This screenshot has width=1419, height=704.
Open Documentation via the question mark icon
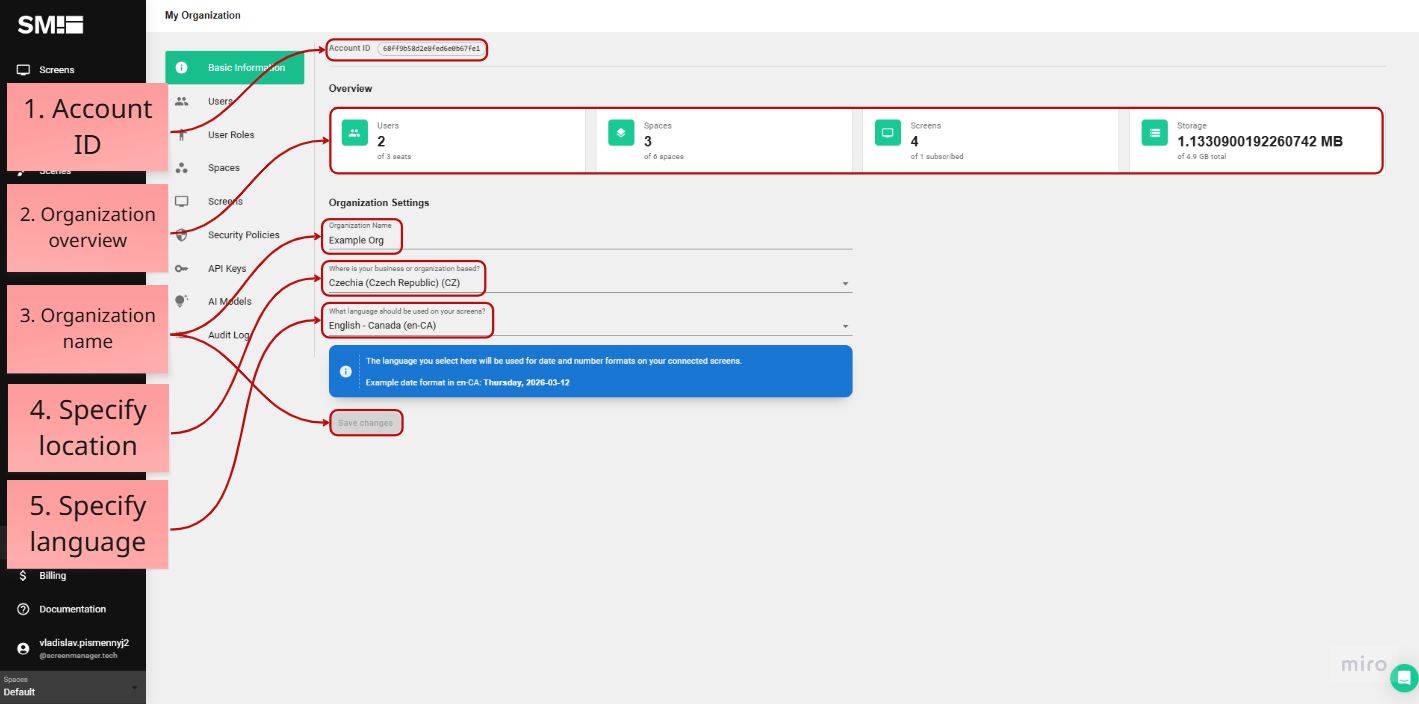[23, 609]
